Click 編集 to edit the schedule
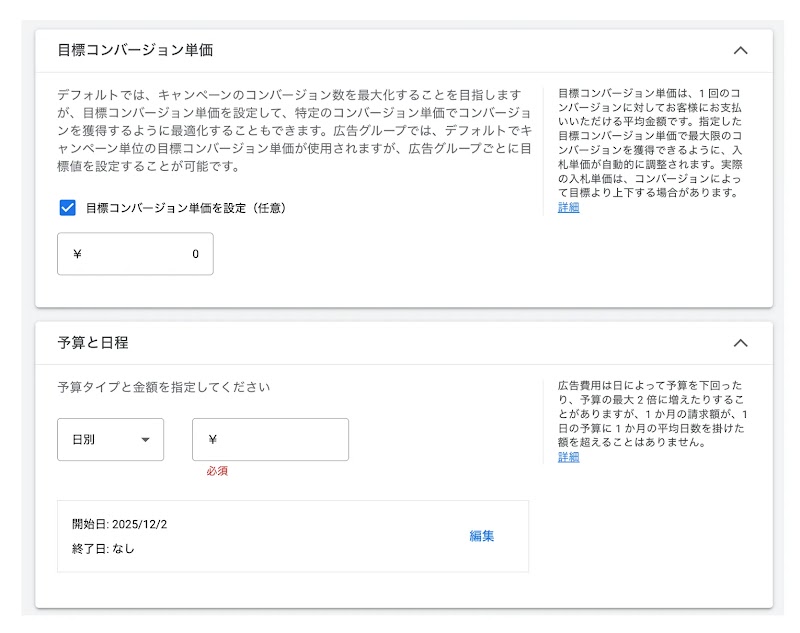The image size is (800, 633). coord(482,537)
